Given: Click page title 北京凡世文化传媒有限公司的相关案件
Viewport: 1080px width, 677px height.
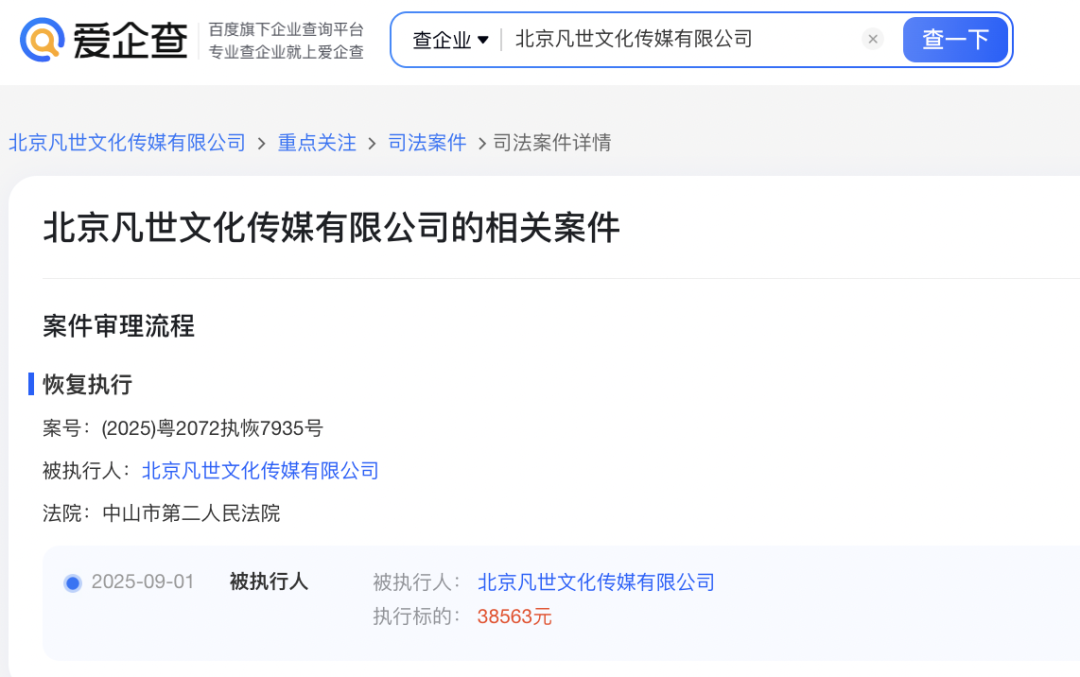Looking at the screenshot, I should 331,227.
